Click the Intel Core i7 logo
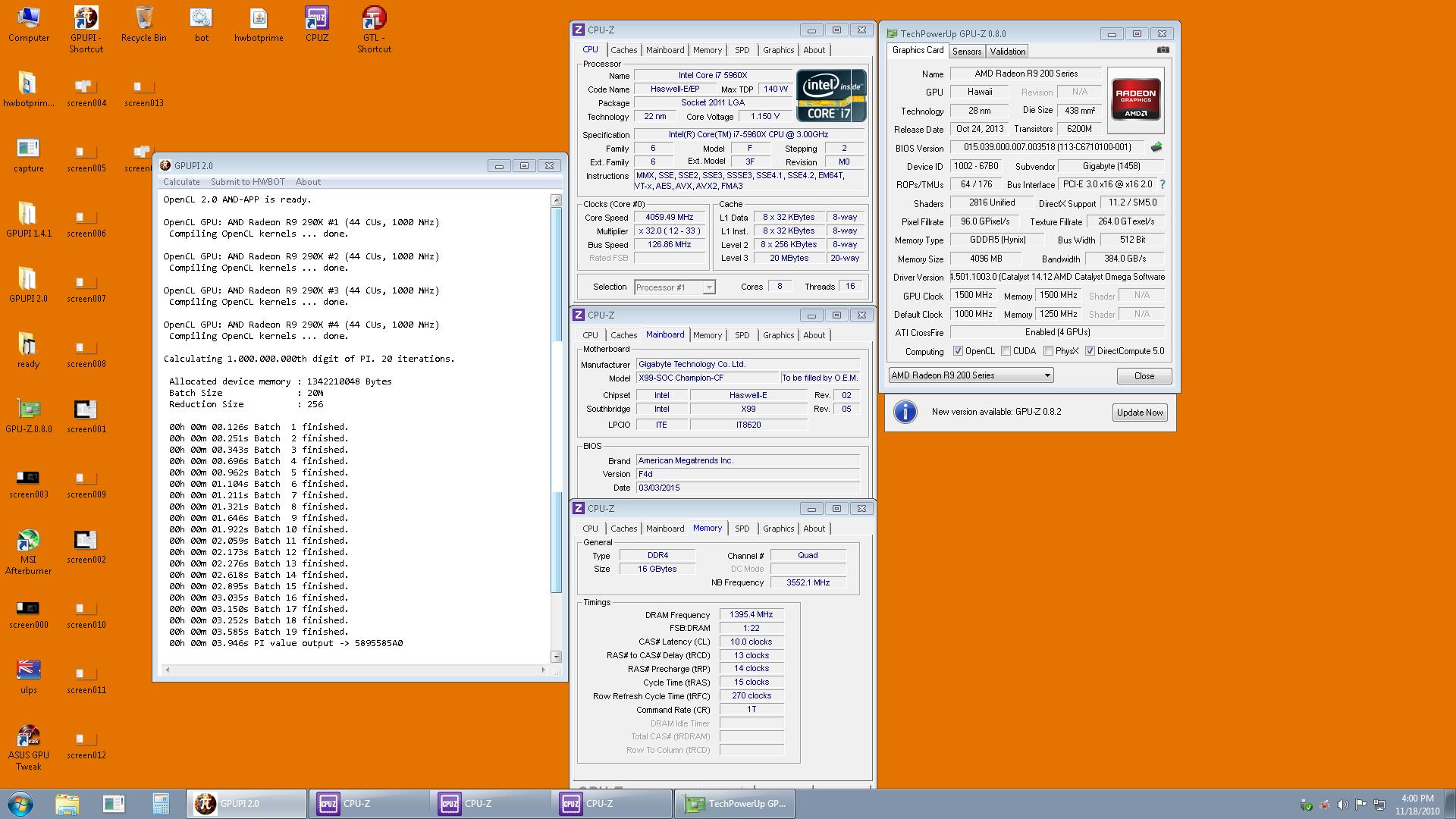 [x=831, y=95]
